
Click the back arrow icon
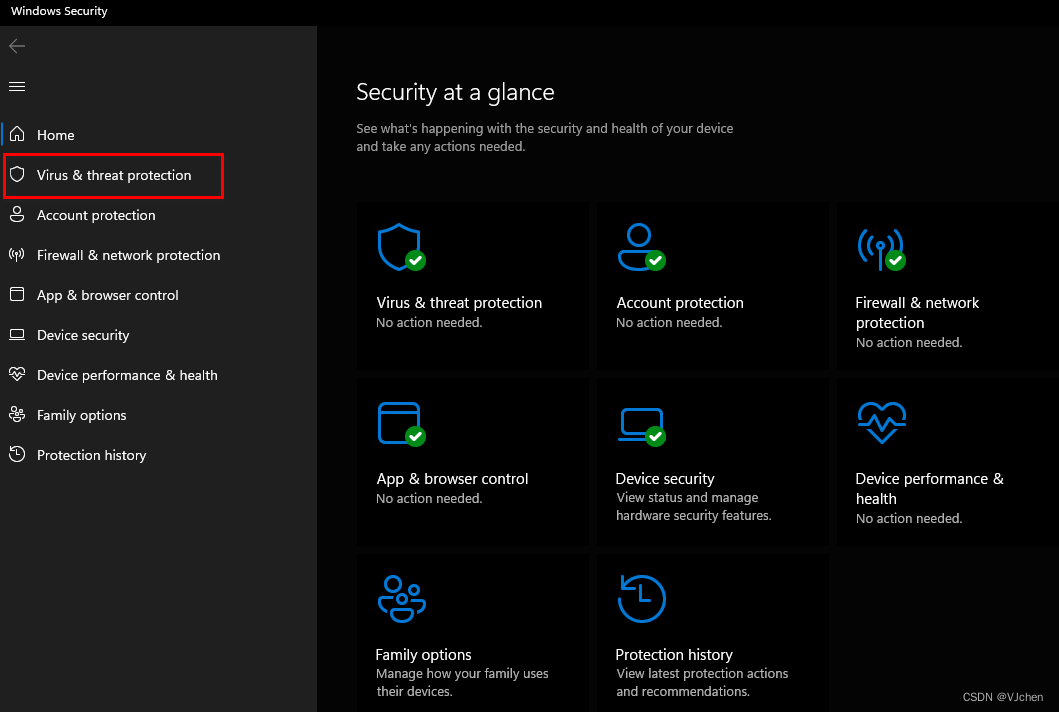click(17, 46)
